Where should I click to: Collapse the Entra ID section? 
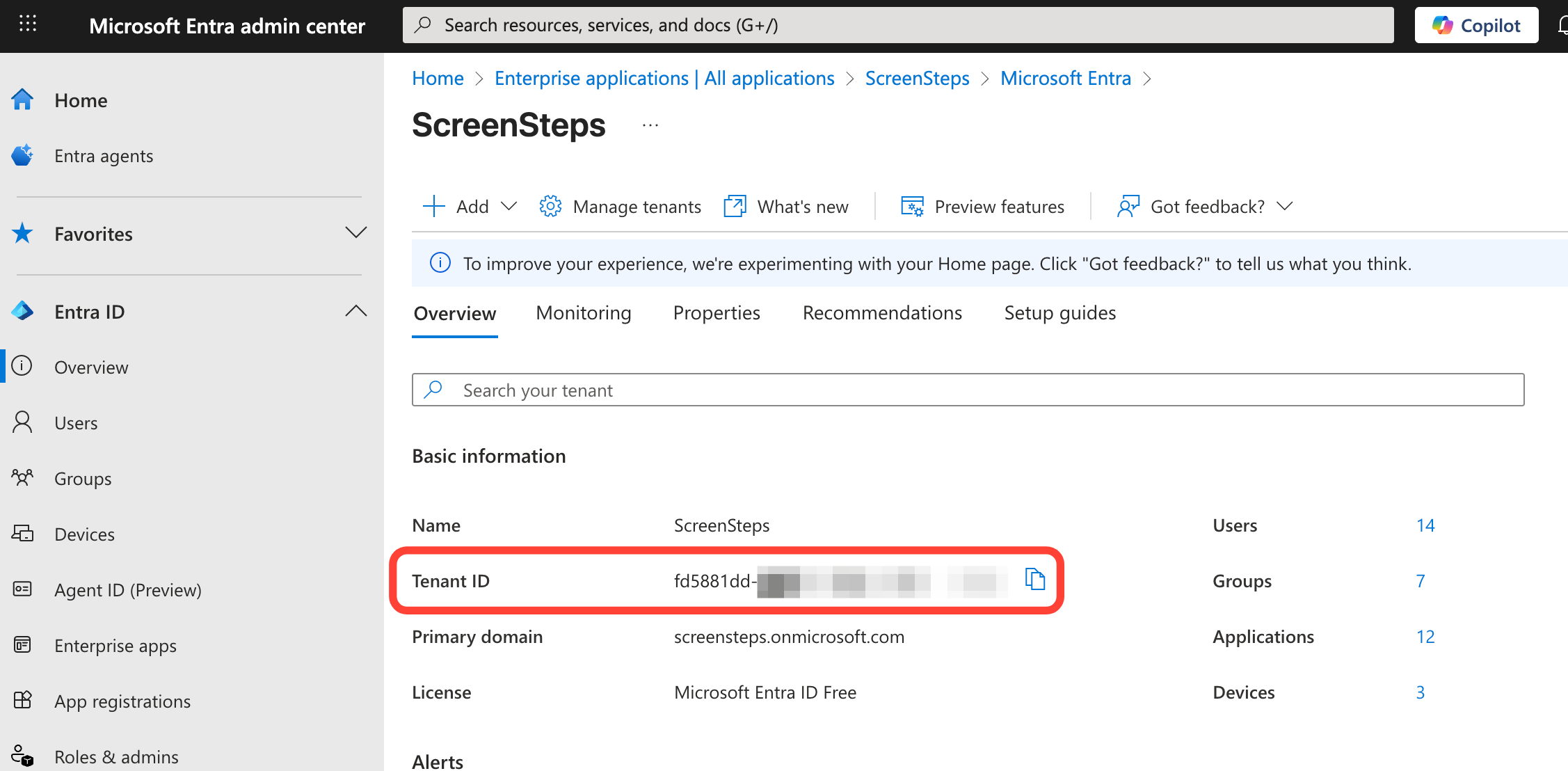coord(355,311)
